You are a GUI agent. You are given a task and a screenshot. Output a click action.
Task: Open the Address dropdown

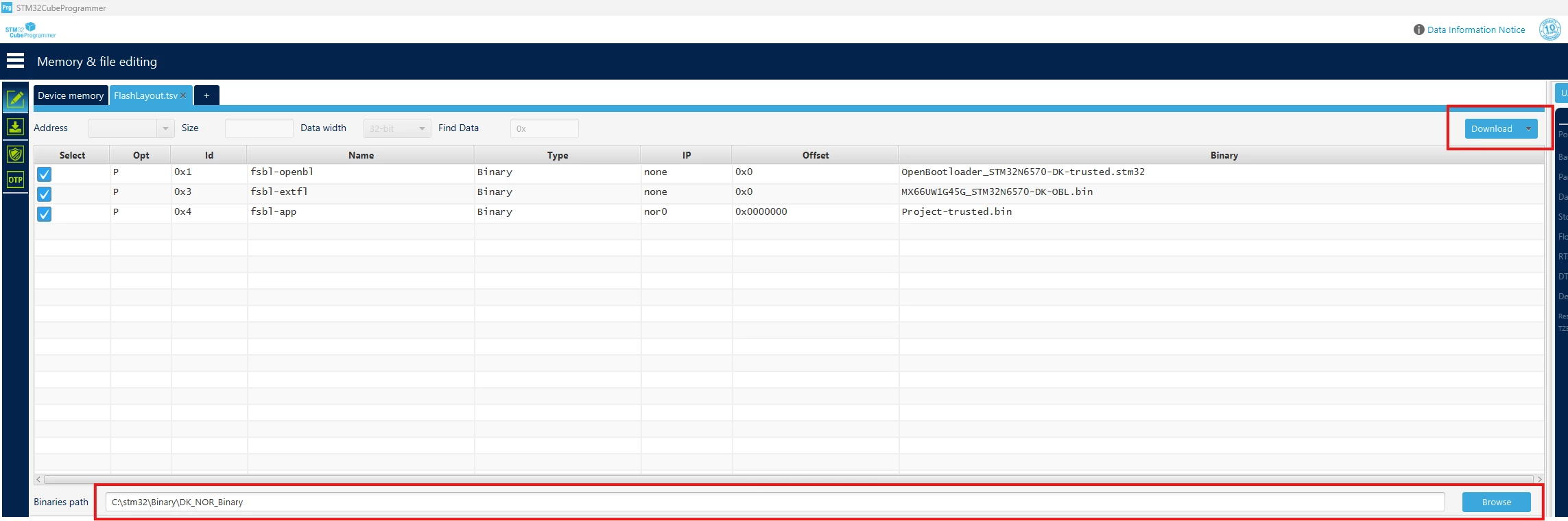(165, 128)
